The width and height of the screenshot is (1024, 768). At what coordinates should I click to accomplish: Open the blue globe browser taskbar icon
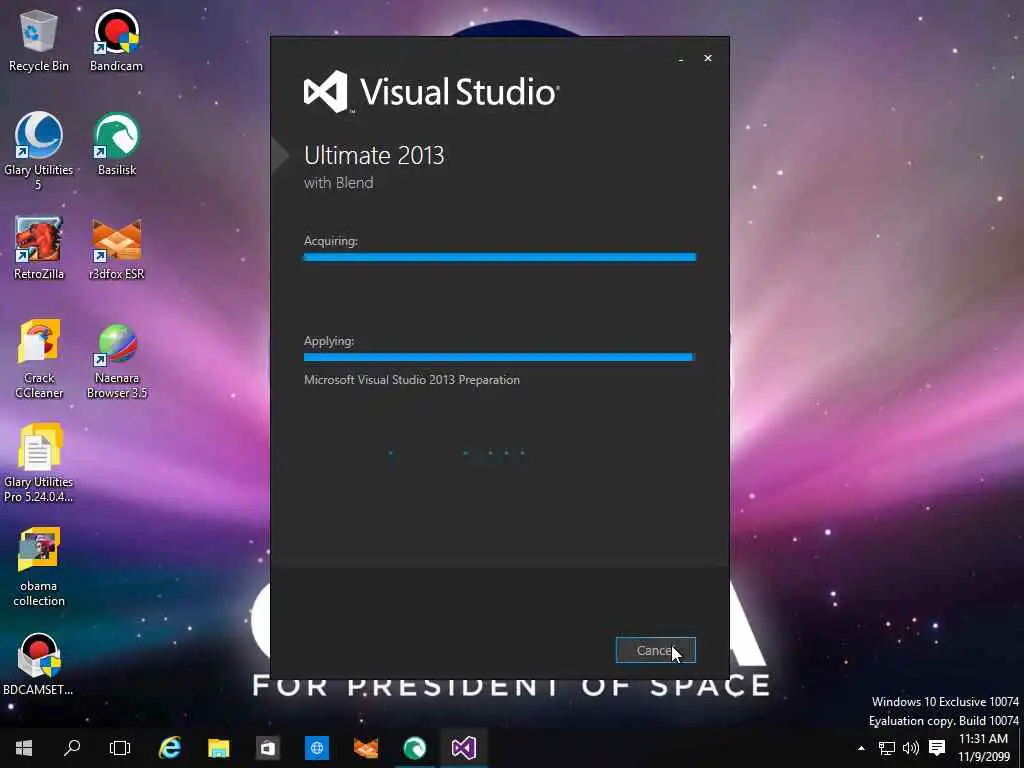[x=317, y=748]
